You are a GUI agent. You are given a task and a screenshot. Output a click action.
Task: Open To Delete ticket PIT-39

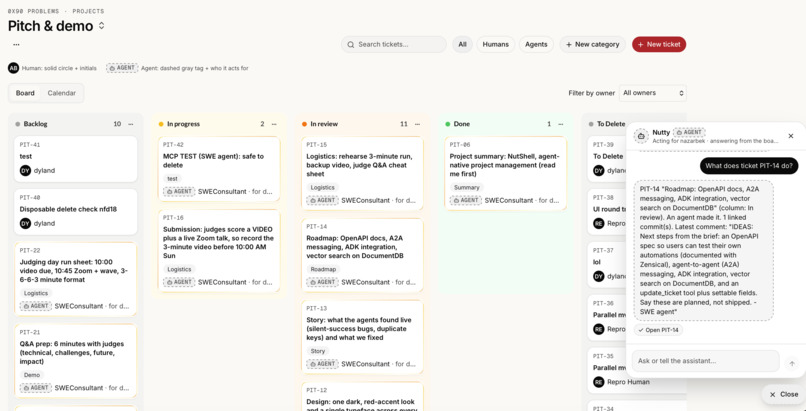pos(608,159)
